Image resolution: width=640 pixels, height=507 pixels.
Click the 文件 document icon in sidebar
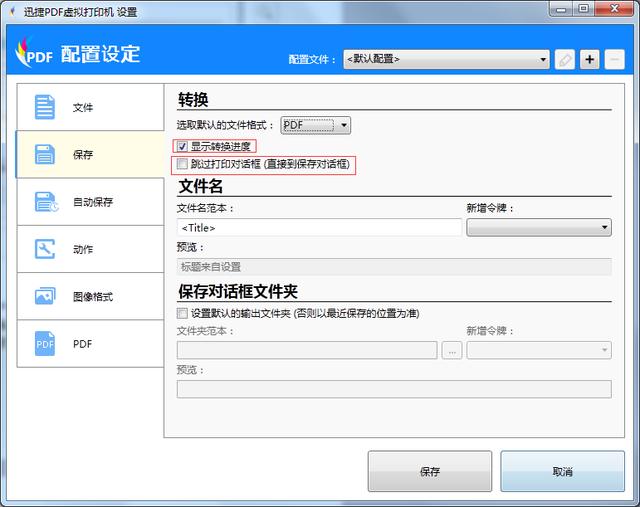46,107
